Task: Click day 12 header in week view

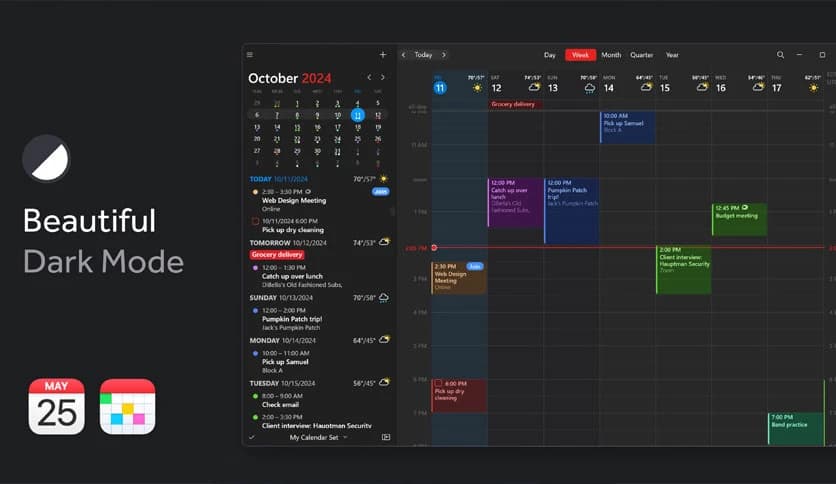Action: tap(496, 88)
